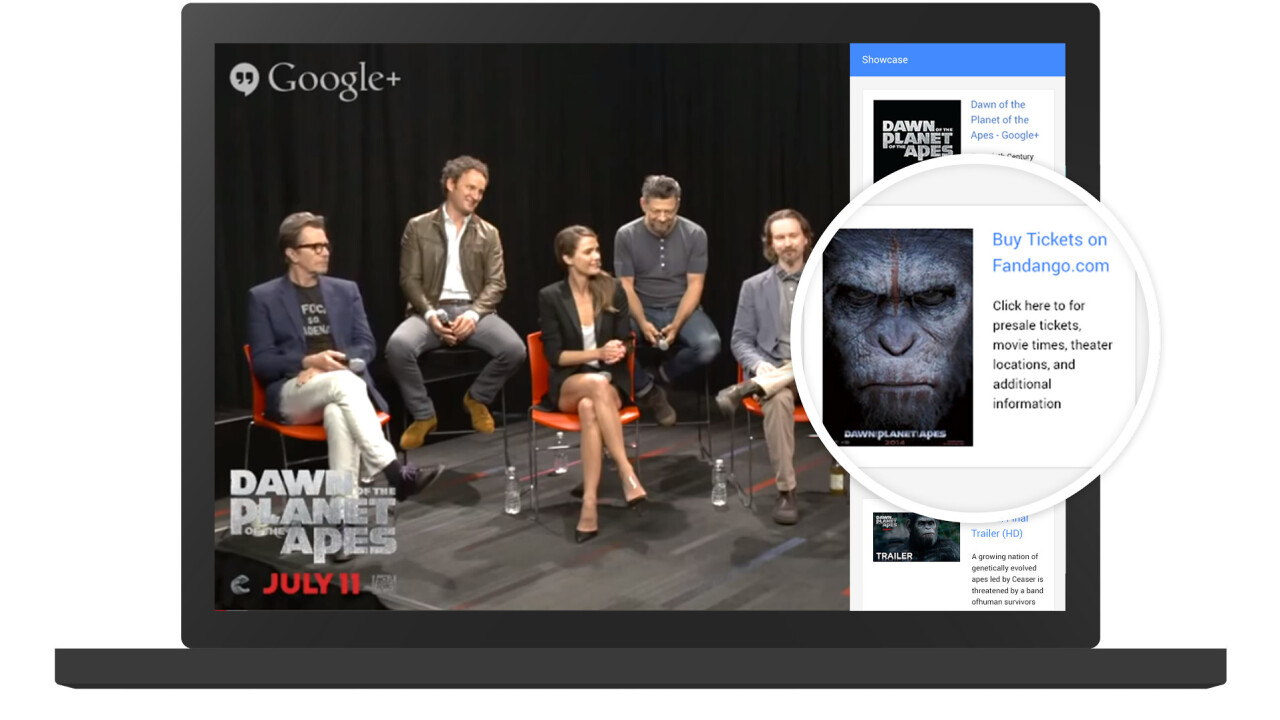Select the Showcase panel header
This screenshot has height=720, width=1280.
(957, 60)
